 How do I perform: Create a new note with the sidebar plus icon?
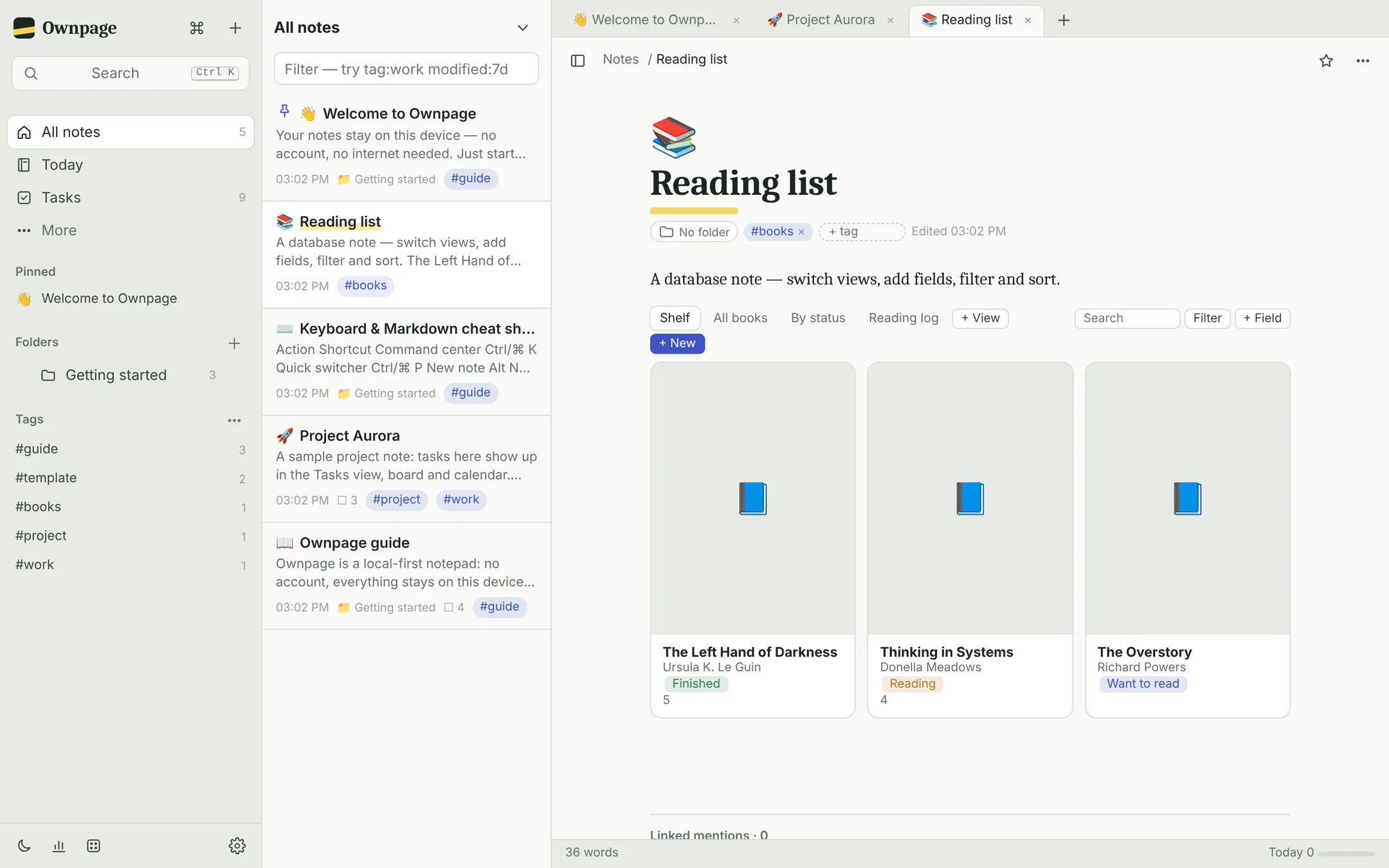tap(235, 28)
